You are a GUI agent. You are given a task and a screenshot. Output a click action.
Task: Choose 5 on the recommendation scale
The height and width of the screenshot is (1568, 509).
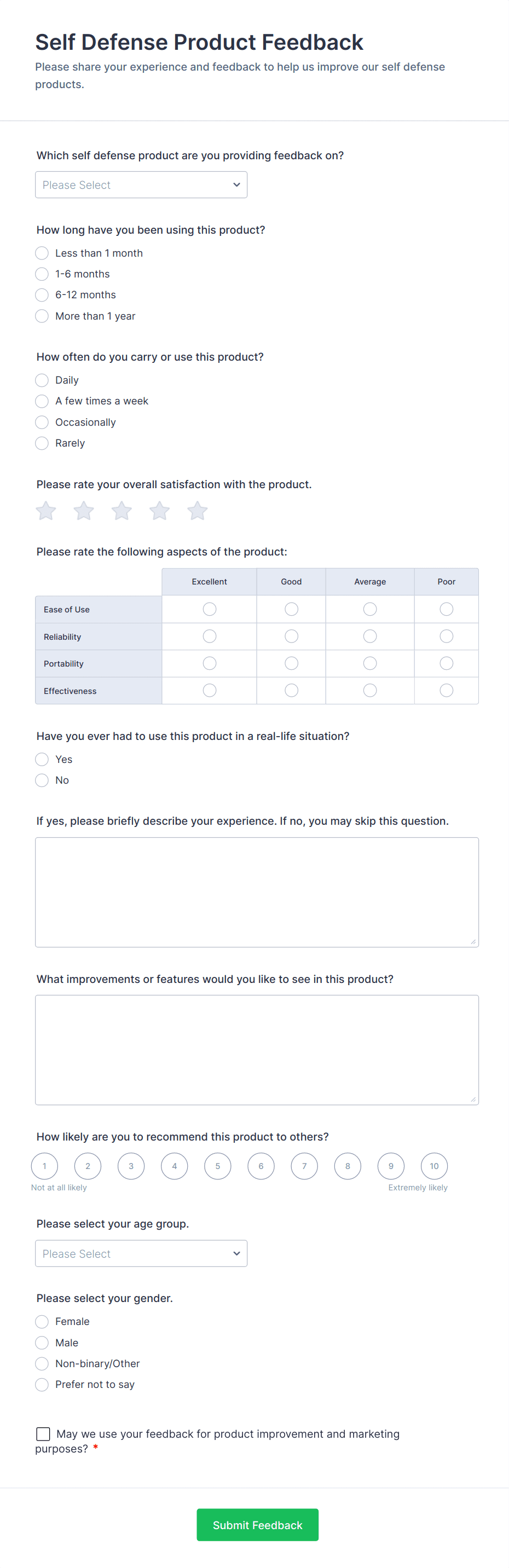(218, 1166)
